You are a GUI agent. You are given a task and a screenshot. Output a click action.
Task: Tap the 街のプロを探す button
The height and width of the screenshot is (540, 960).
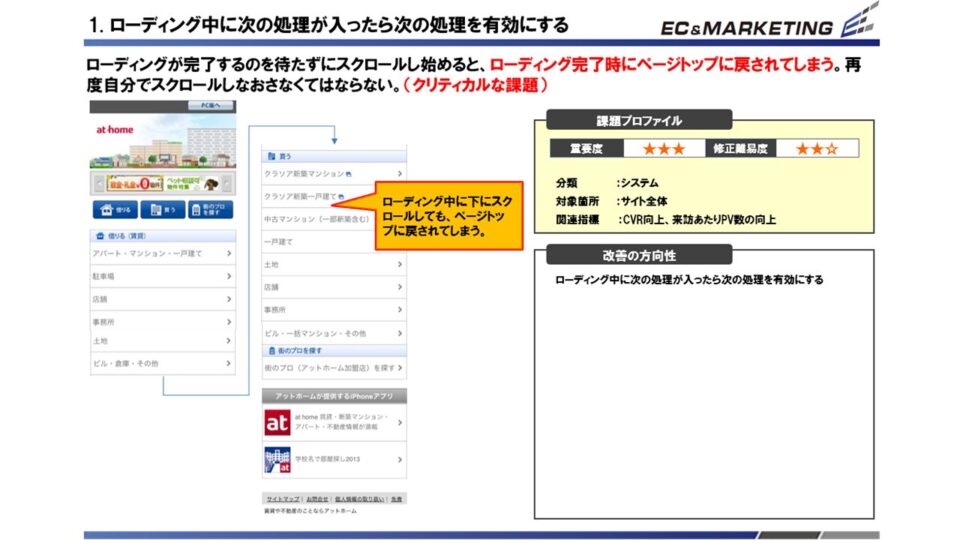pos(210,209)
